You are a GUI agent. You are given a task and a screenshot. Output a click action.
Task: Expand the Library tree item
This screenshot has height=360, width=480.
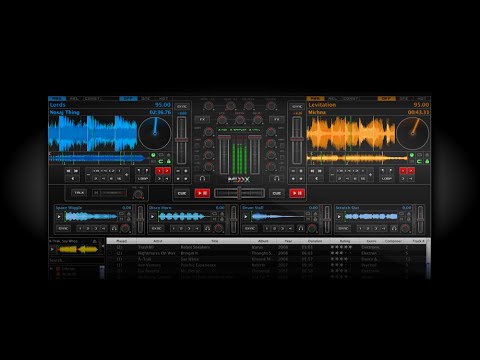51,269
